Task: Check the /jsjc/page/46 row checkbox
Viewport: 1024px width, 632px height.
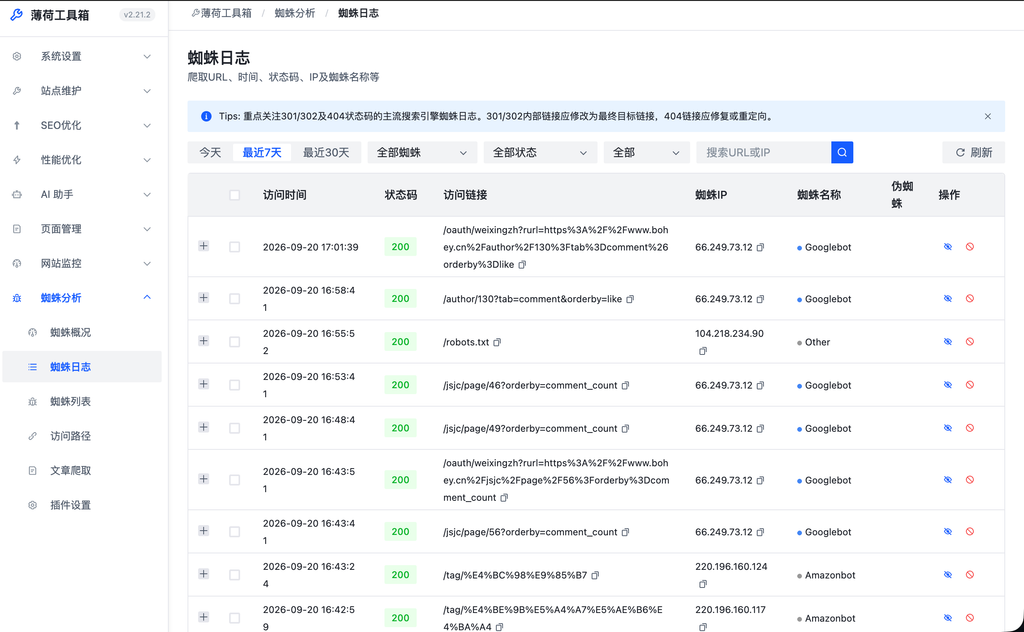Action: pos(234,385)
